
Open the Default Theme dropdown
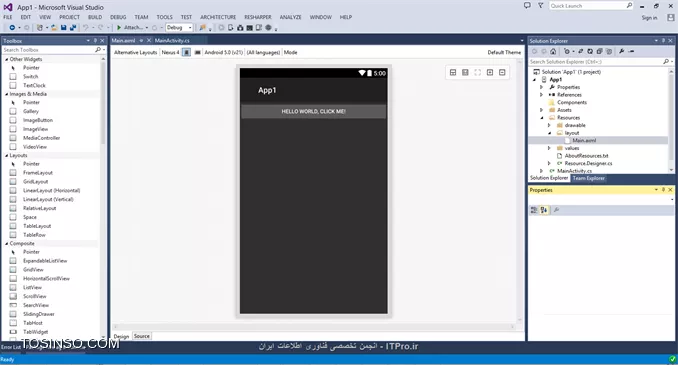point(504,52)
